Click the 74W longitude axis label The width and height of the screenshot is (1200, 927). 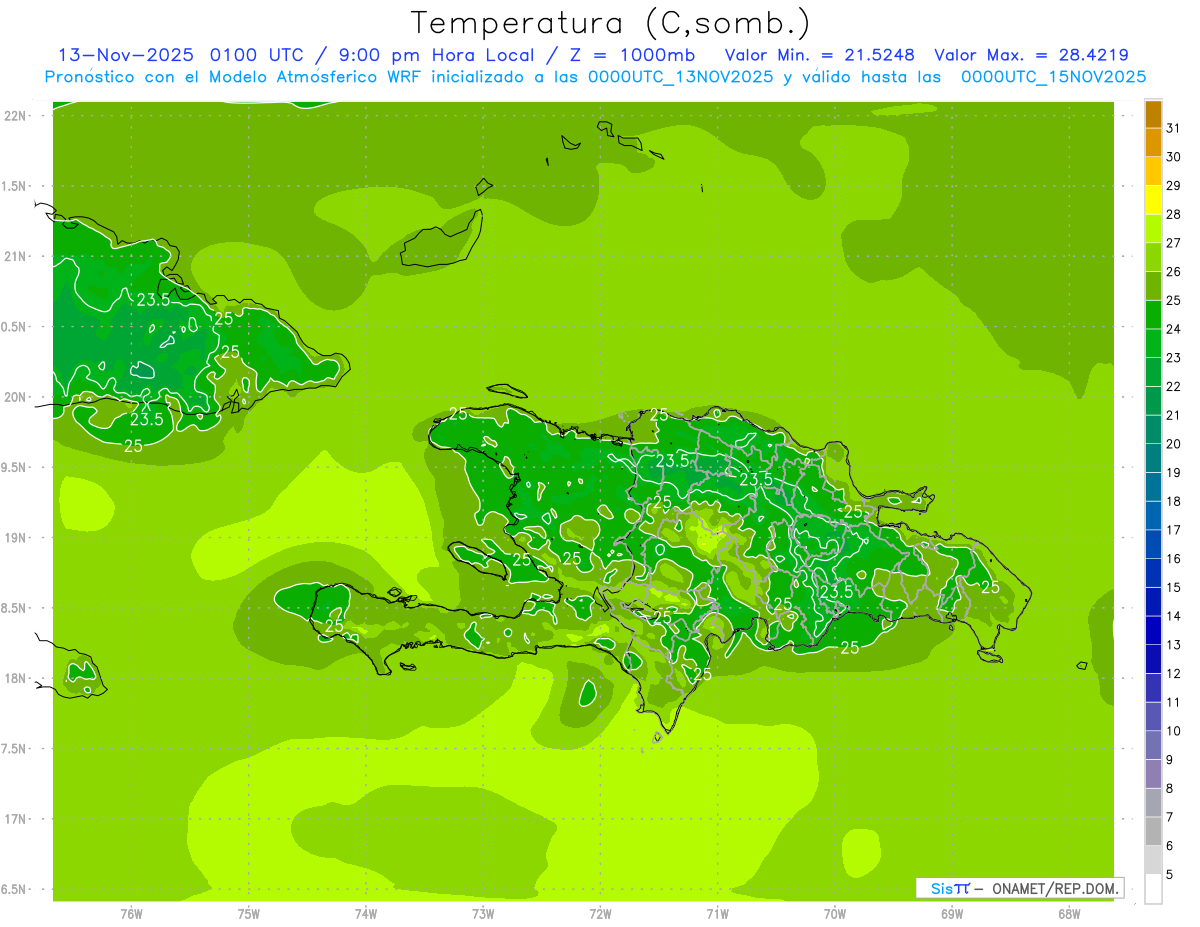(x=366, y=914)
